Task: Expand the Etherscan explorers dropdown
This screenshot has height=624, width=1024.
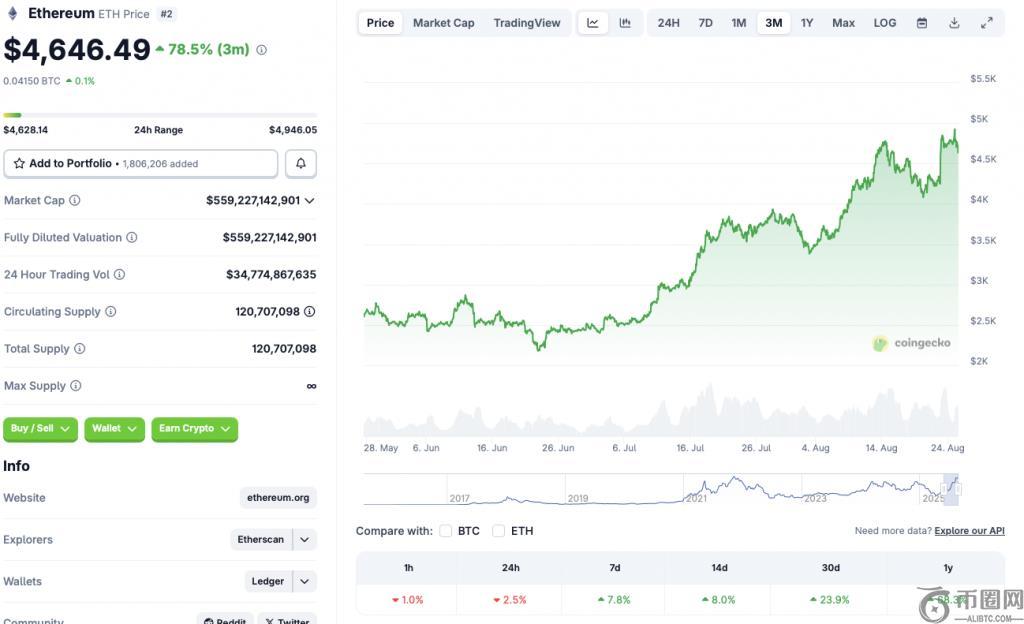Action: 305,540
